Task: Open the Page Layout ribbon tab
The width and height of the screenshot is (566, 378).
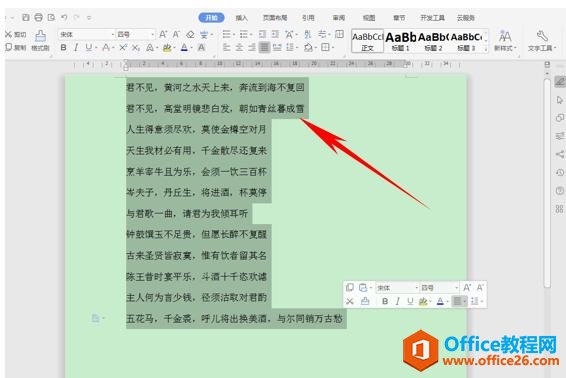Action: pyautogui.click(x=275, y=17)
